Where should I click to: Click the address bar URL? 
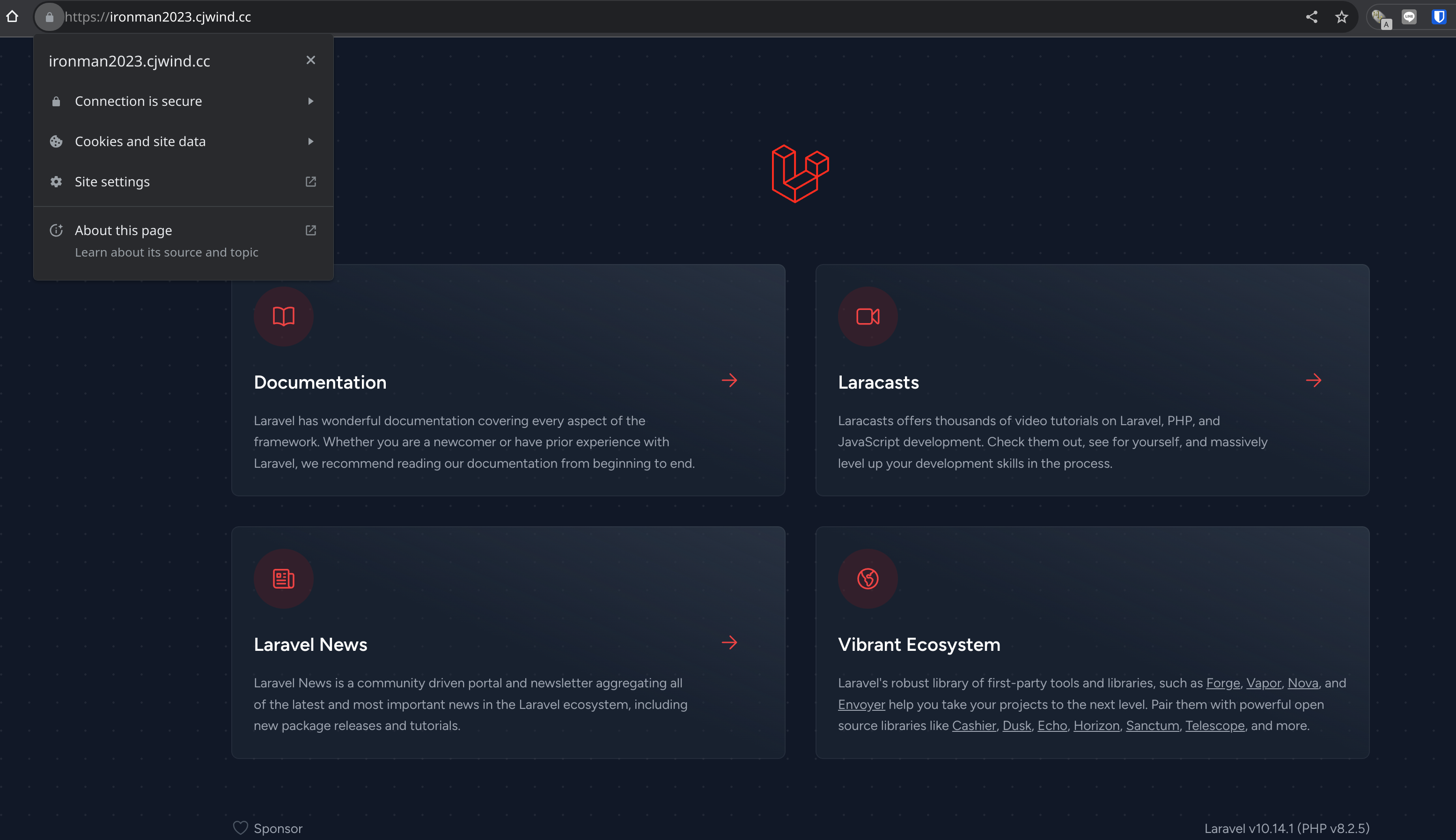[x=157, y=17]
